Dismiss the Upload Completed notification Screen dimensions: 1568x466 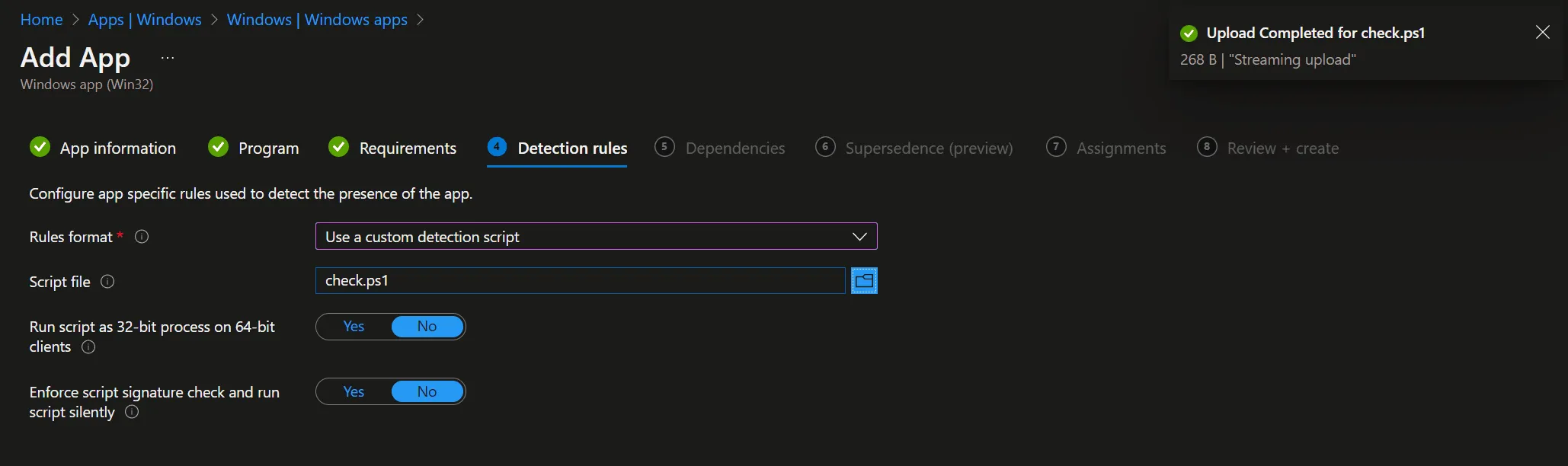click(x=1542, y=32)
